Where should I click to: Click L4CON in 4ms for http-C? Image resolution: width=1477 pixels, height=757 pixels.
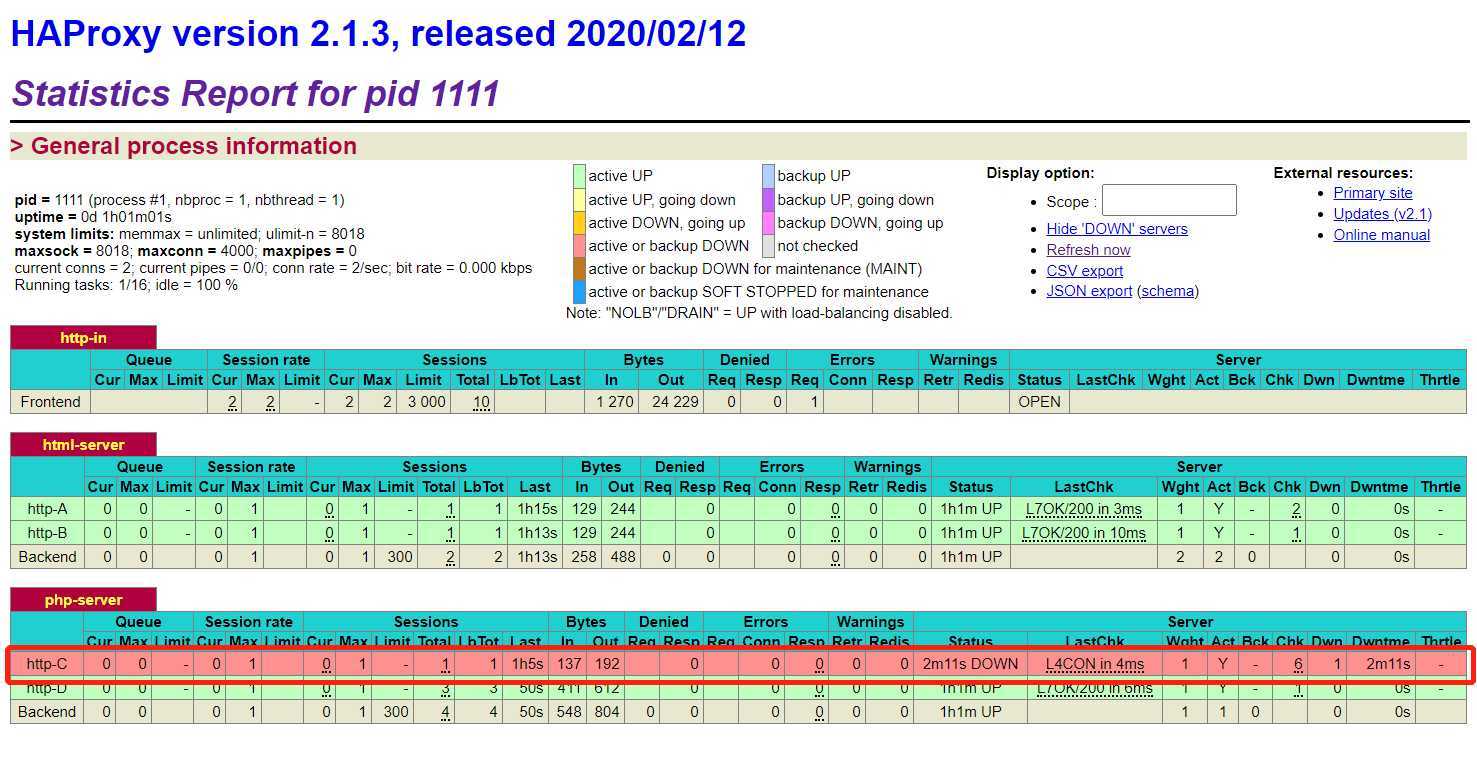coord(1095,664)
